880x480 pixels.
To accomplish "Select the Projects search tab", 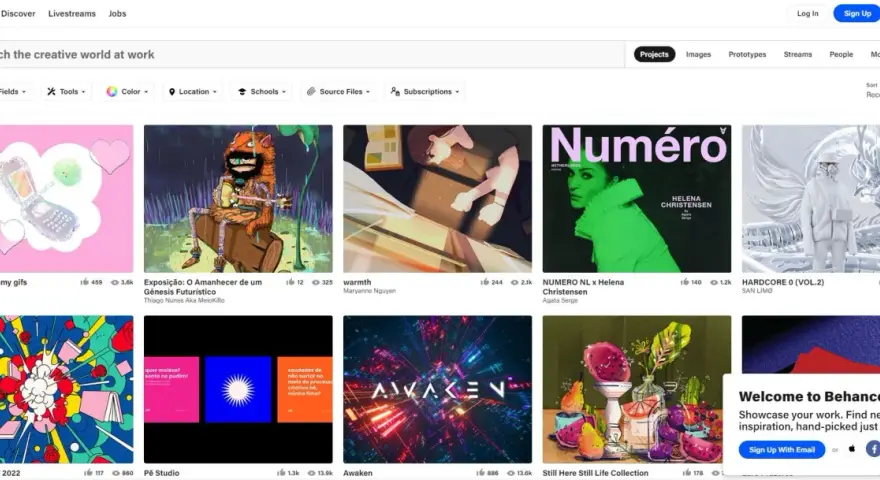I will coord(654,54).
